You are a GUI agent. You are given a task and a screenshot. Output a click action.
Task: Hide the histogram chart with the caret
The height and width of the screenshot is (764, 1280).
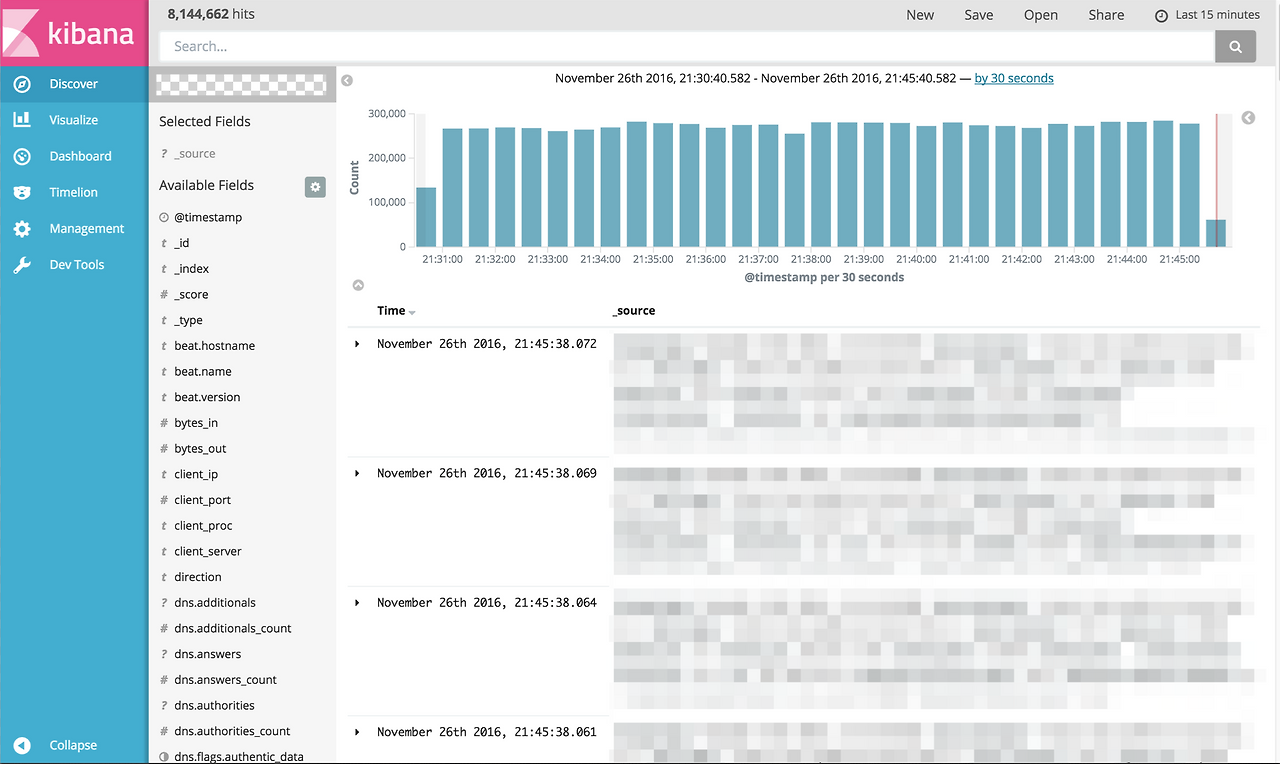(x=358, y=286)
